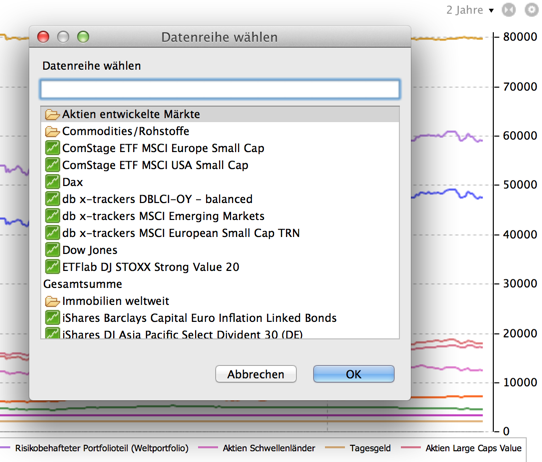Click the chart icon beside Dow Jones
The width and height of the screenshot is (542, 462).
52,249
